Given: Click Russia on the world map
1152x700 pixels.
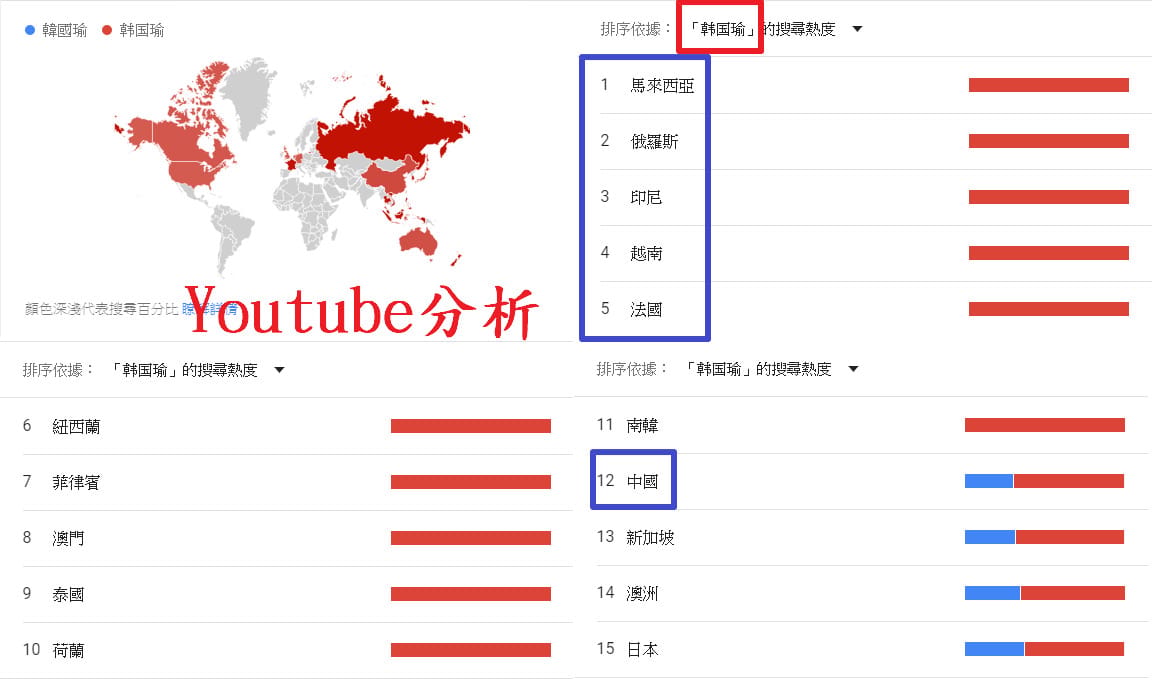Looking at the screenshot, I should [x=389, y=132].
